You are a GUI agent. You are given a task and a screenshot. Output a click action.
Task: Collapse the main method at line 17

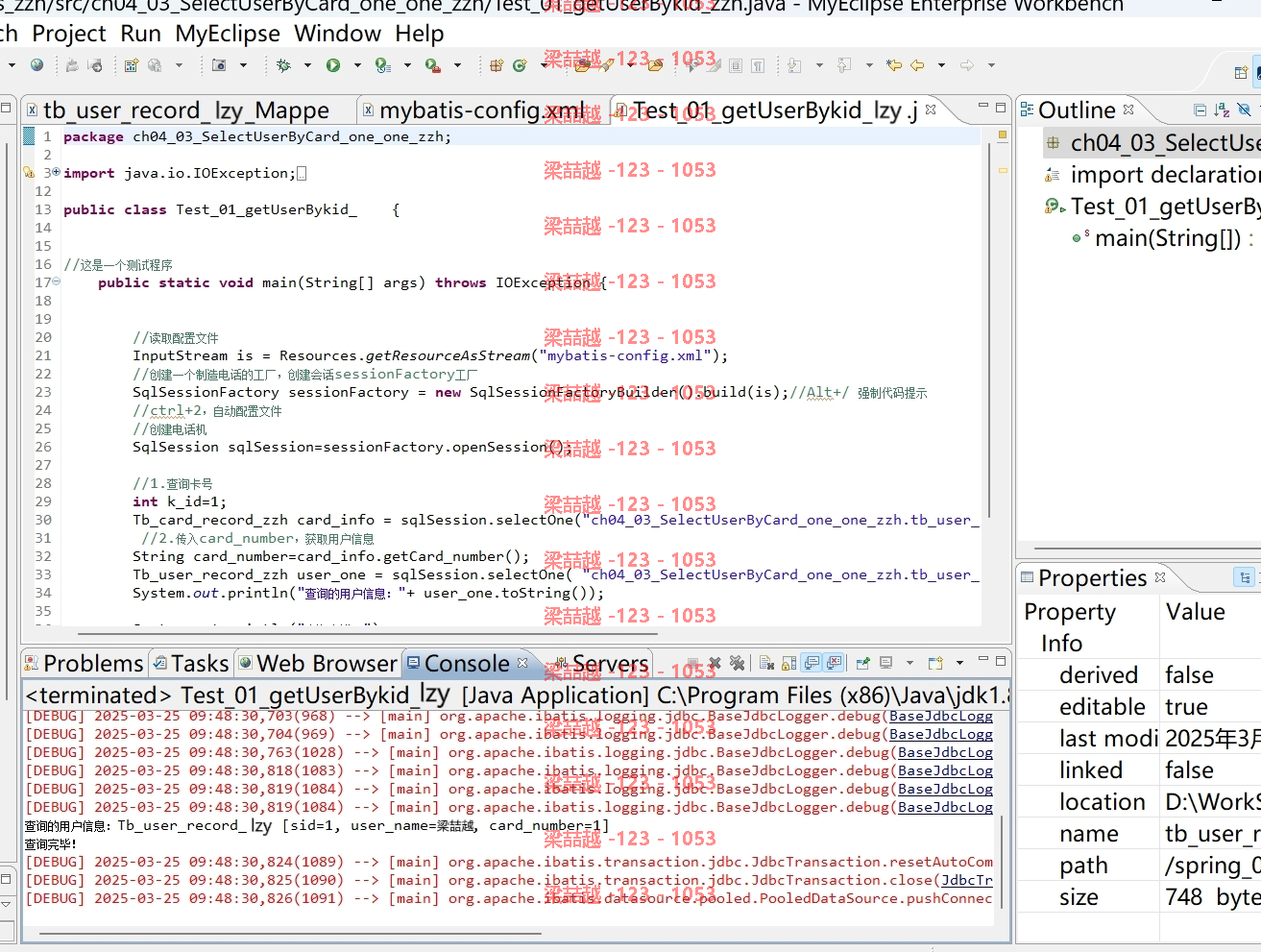click(x=56, y=281)
